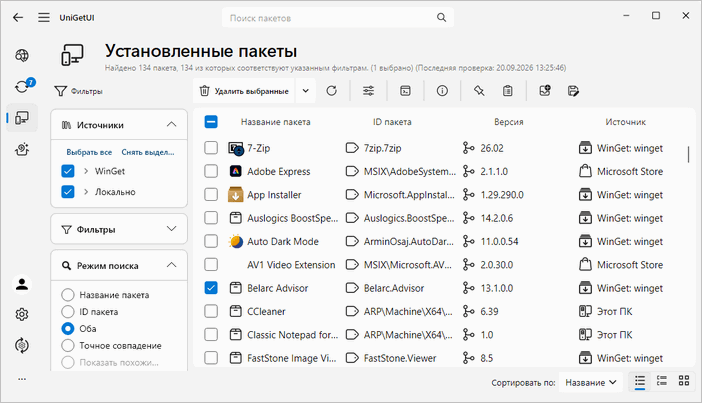Select the ID пакета radio button
Viewport: 702px width, 403px height.
coord(68,312)
